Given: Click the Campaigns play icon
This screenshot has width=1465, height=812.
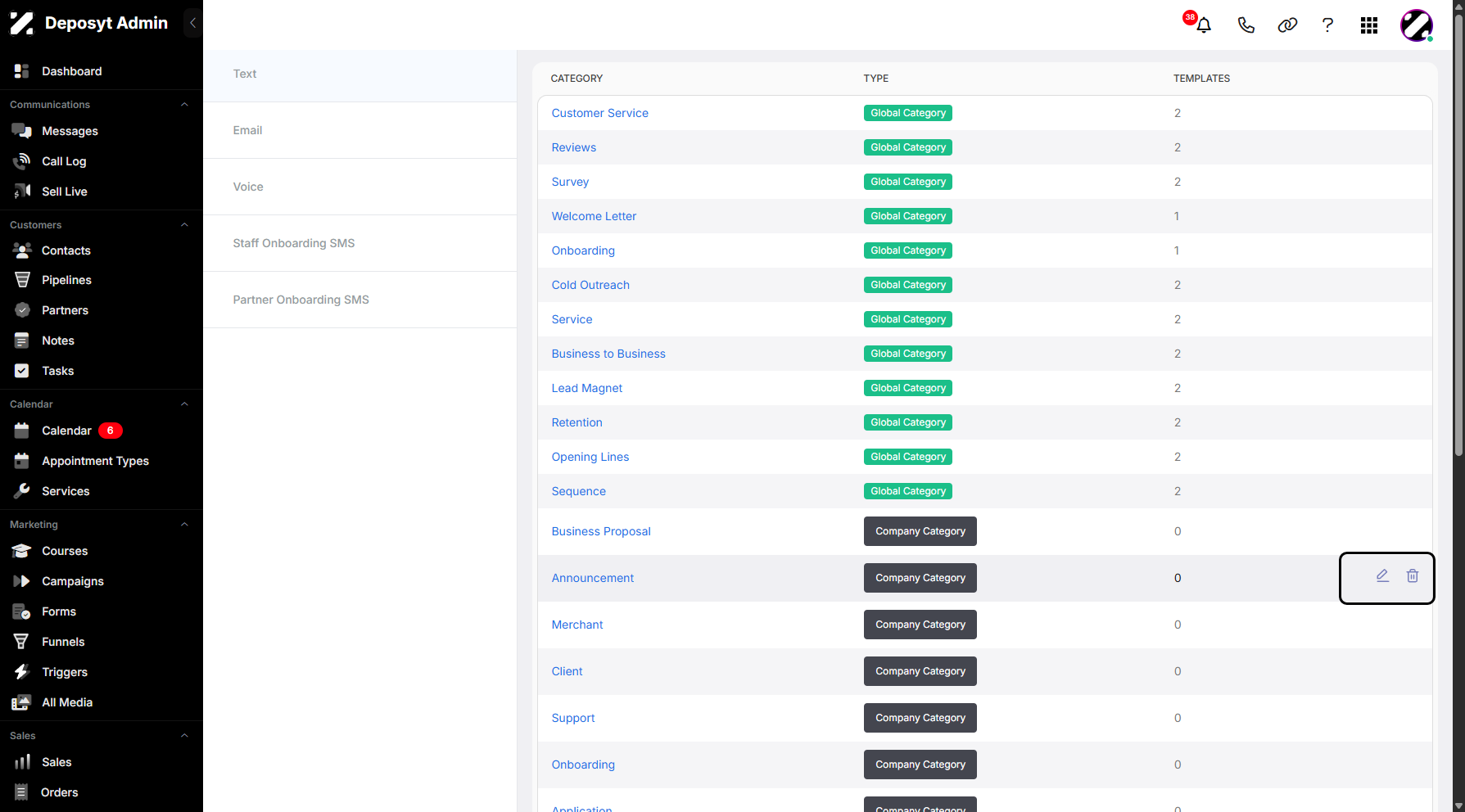Looking at the screenshot, I should (22, 581).
